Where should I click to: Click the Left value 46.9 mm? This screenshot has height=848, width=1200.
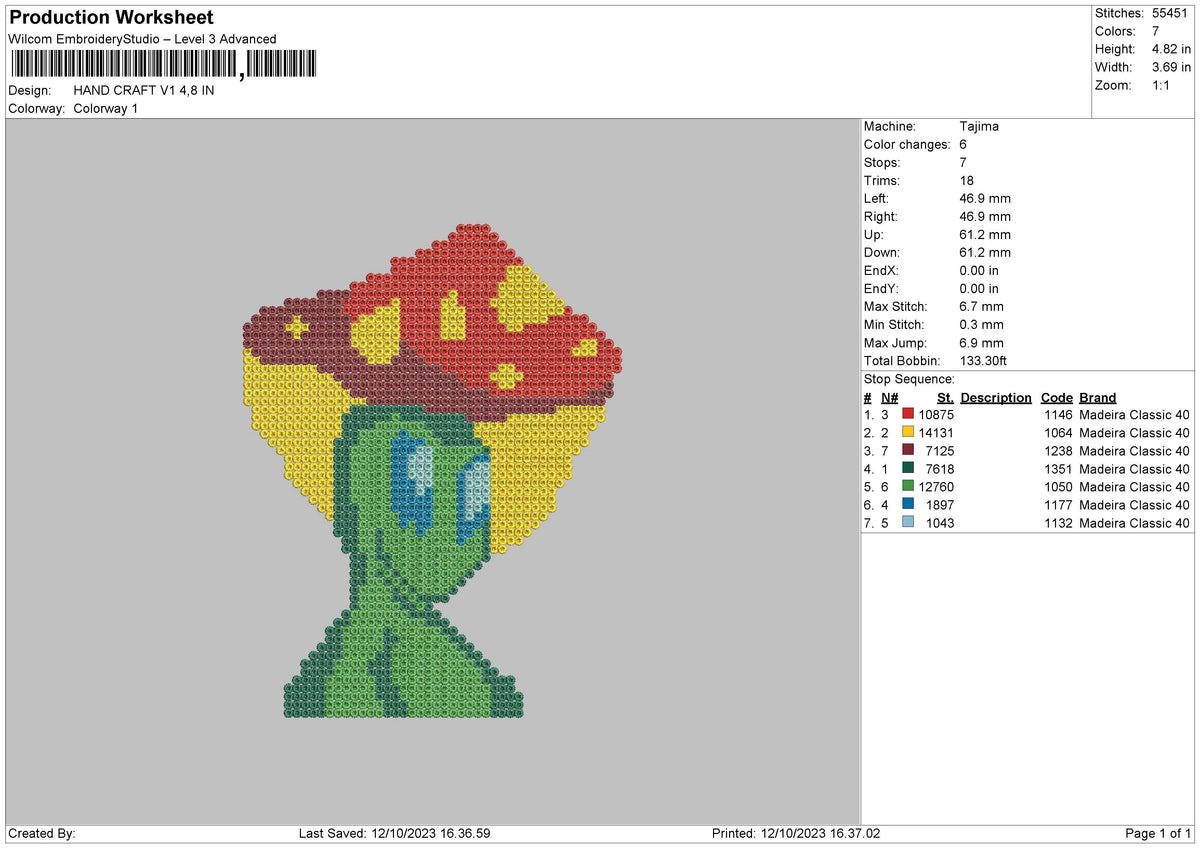point(985,198)
